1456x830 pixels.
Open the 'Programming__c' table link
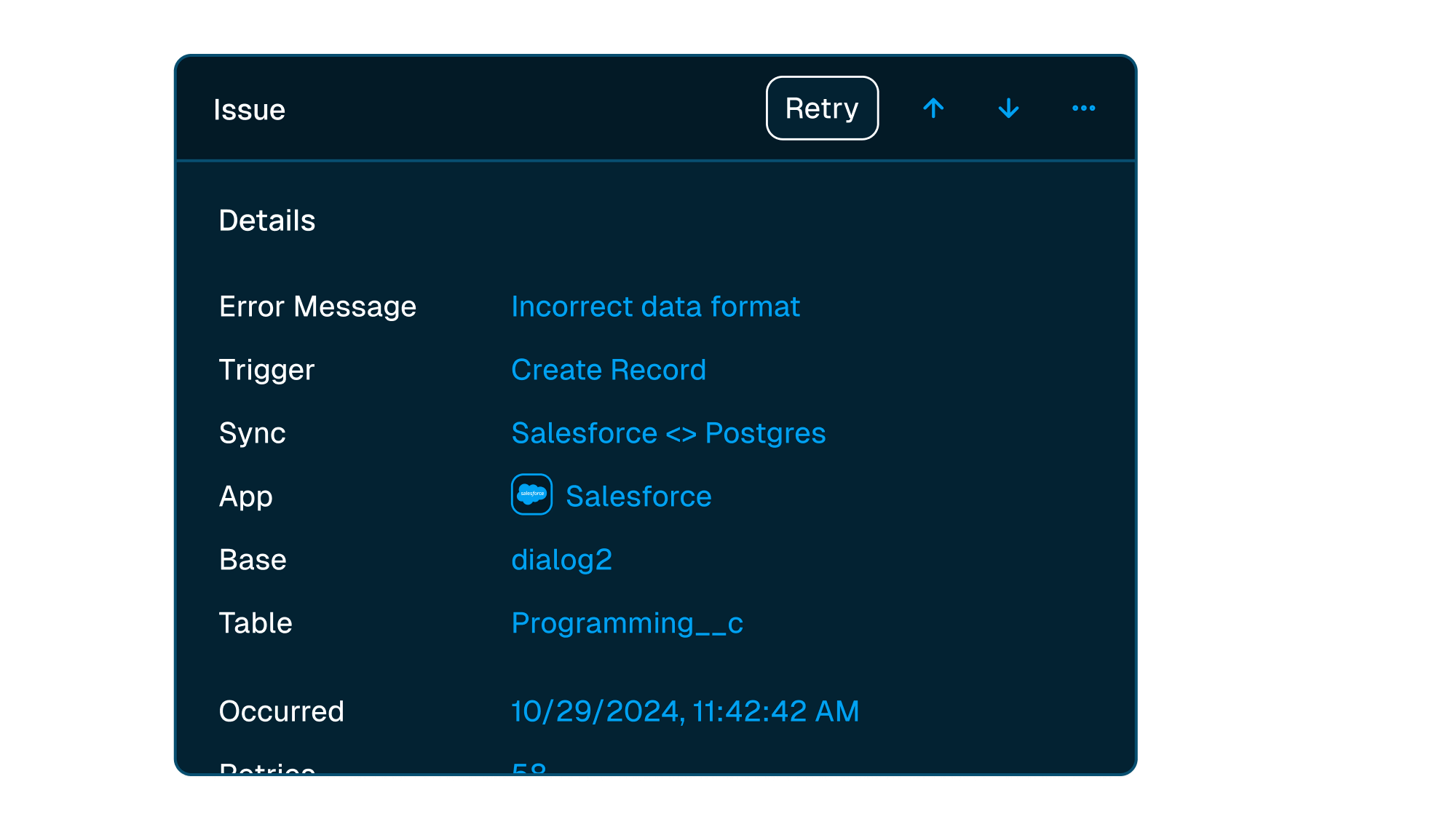[x=627, y=623]
